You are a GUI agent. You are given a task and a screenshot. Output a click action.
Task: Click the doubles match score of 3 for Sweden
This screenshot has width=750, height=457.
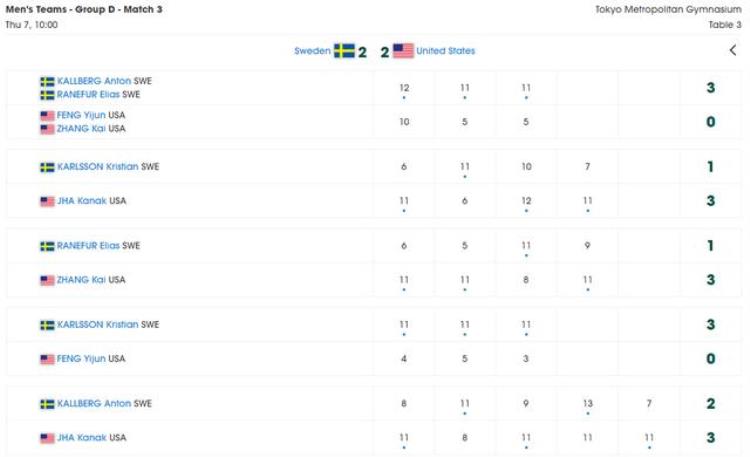pos(710,88)
